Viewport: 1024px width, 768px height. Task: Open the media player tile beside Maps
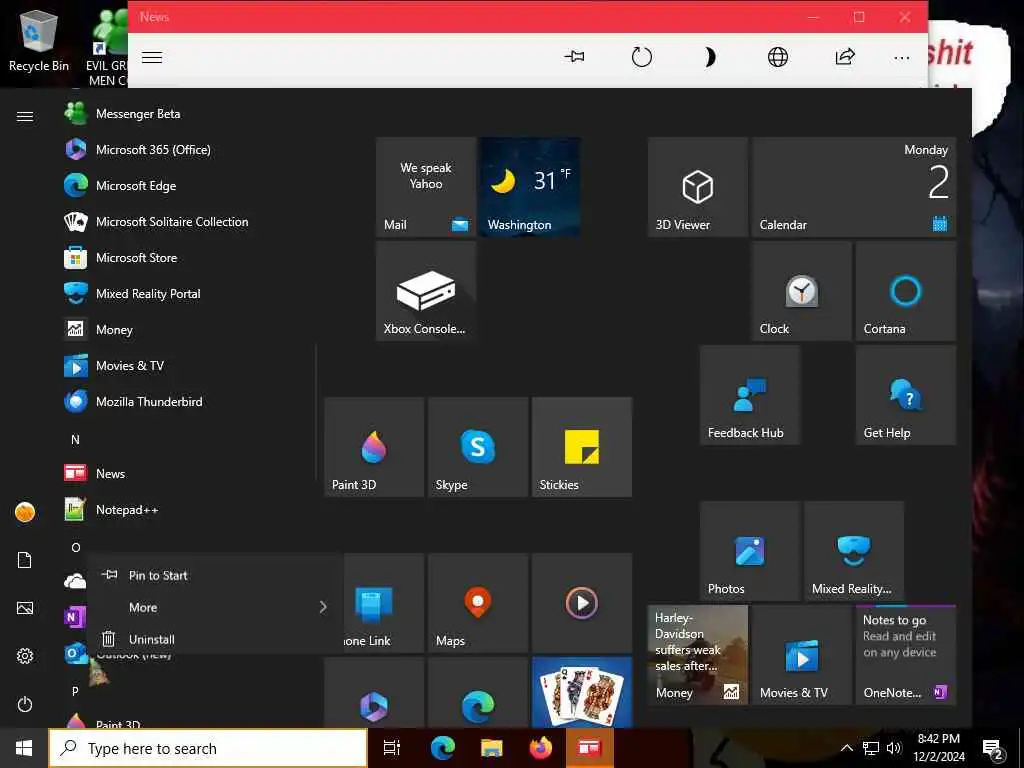582,603
